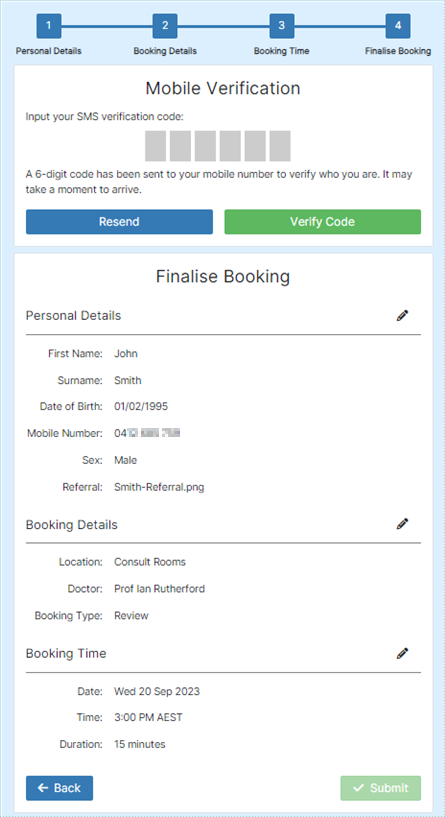This screenshot has width=445, height=817.
Task: Focus the first verification code digit box
Action: pos(155,146)
